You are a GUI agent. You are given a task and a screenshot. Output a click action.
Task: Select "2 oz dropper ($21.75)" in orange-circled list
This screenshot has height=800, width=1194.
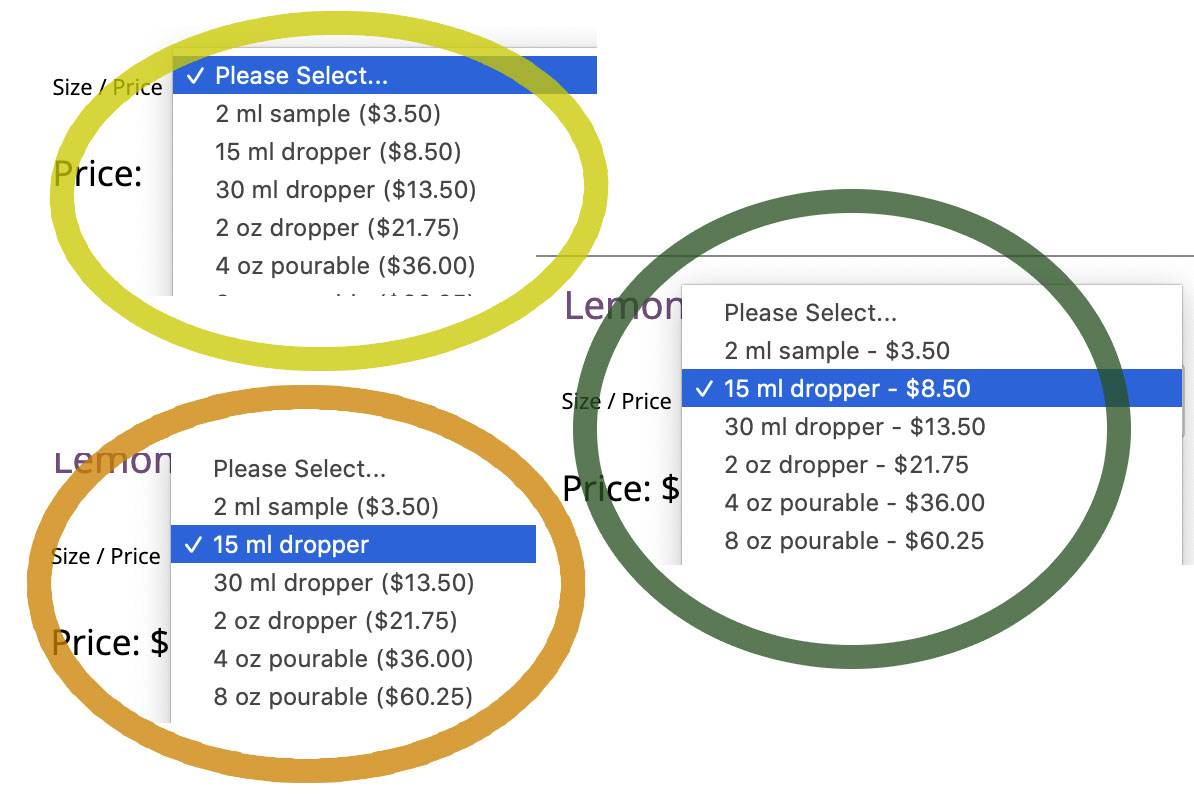coord(335,621)
